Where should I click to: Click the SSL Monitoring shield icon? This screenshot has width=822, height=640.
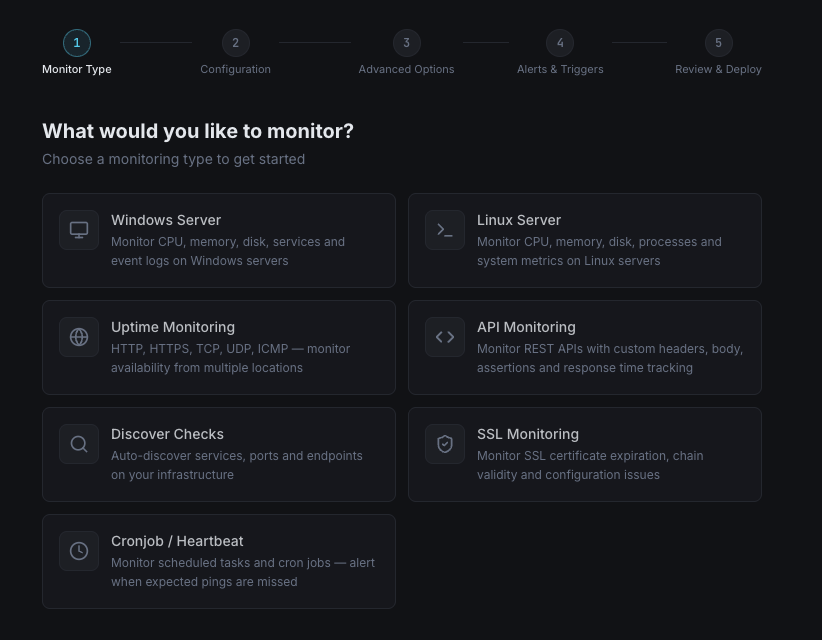pyautogui.click(x=445, y=444)
